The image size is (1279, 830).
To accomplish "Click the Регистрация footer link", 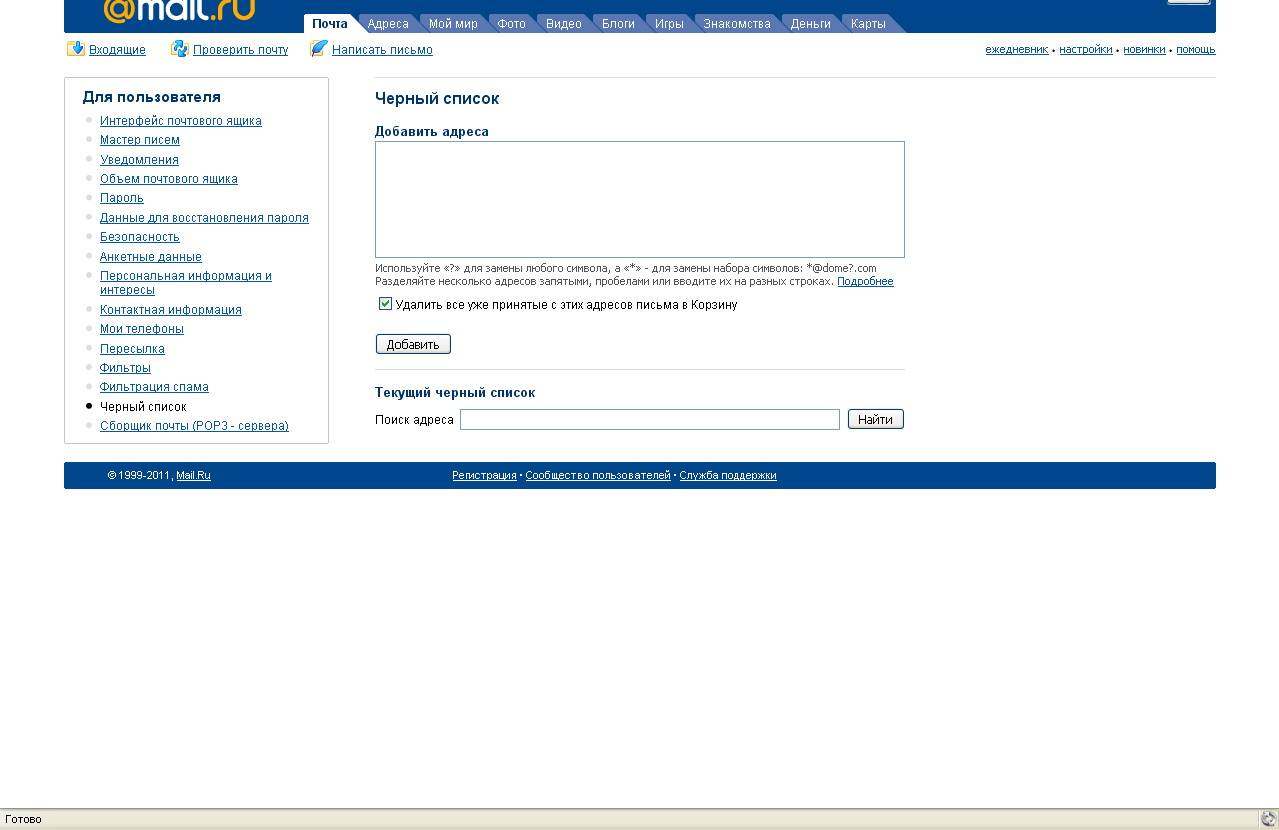I will [x=484, y=476].
